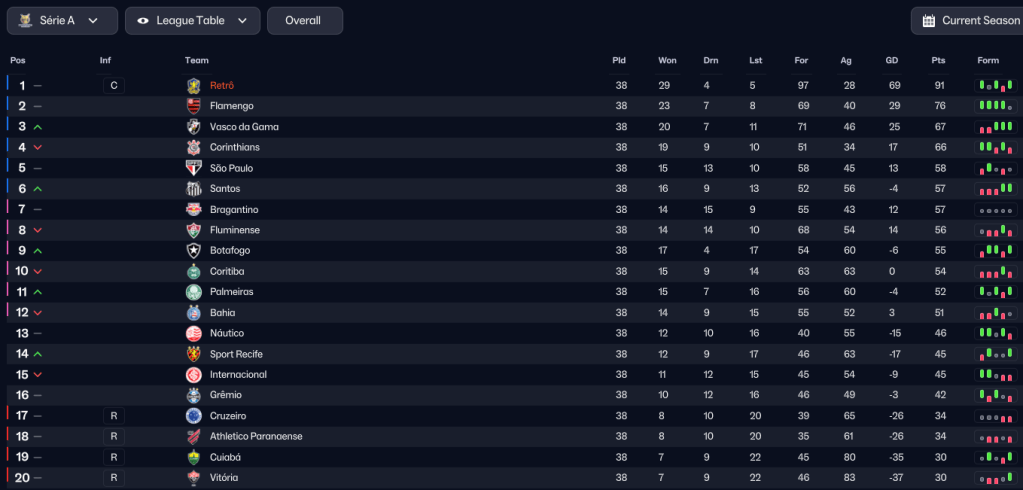Screen dimensions: 1023x490
Task: Click the Botafogo star badge icon
Action: [x=194, y=251]
